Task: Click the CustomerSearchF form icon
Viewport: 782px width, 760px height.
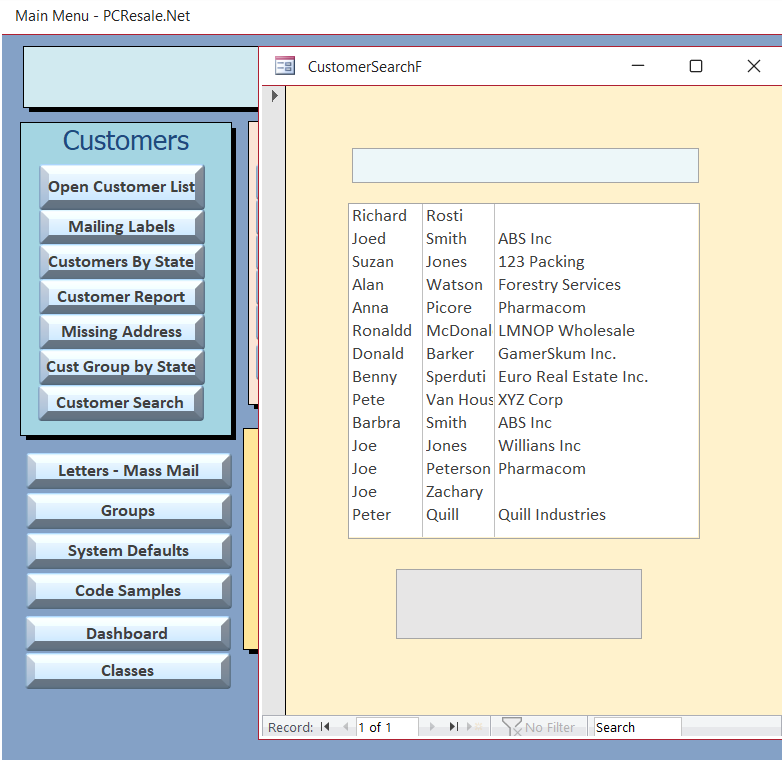Action: click(x=285, y=66)
